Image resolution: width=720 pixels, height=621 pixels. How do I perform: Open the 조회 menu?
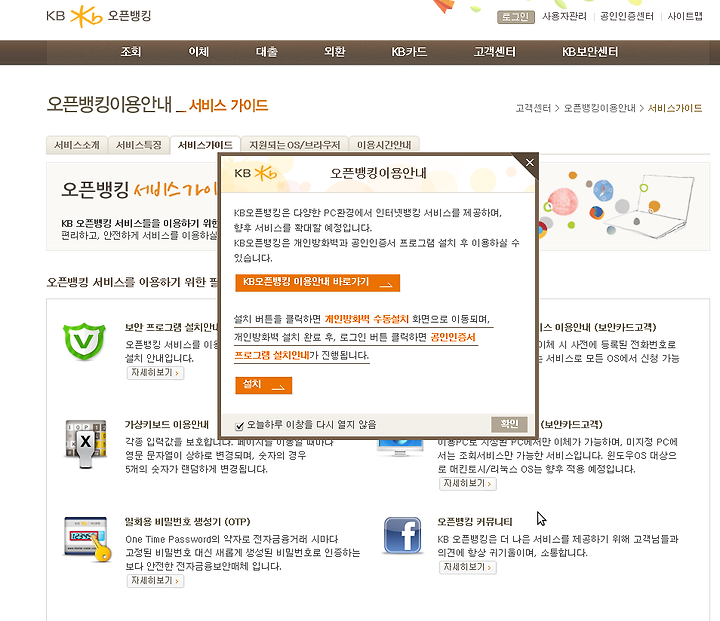[x=131, y=52]
